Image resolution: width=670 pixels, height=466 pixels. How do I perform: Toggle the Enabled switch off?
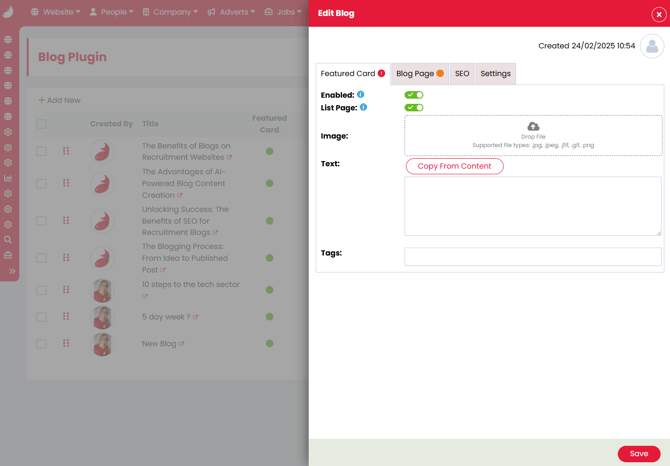tap(413, 95)
